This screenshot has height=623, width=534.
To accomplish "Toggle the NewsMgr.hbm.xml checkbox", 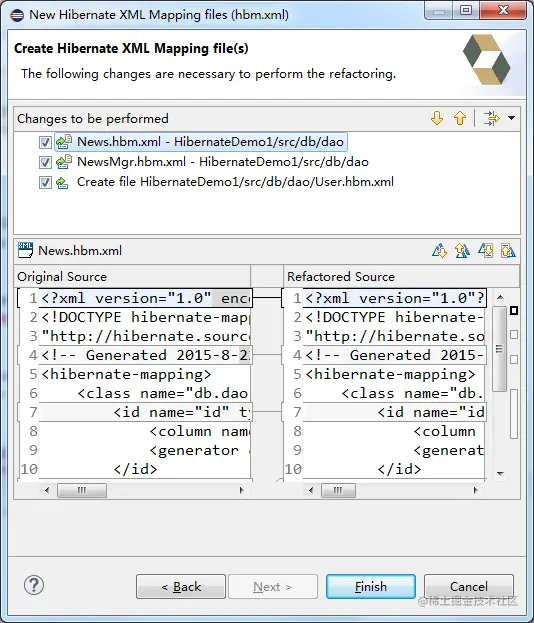I will [45, 162].
